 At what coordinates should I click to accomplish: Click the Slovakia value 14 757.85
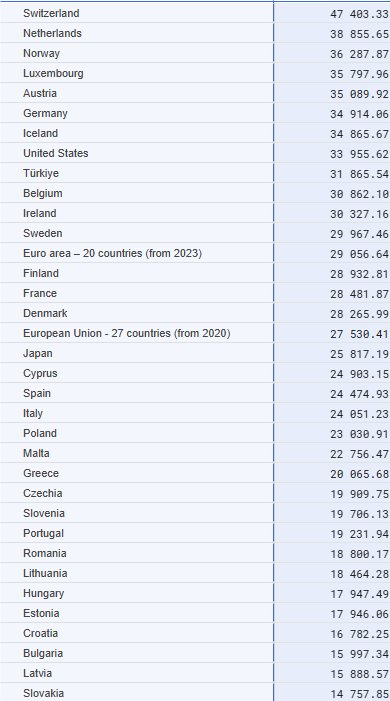tap(360, 694)
